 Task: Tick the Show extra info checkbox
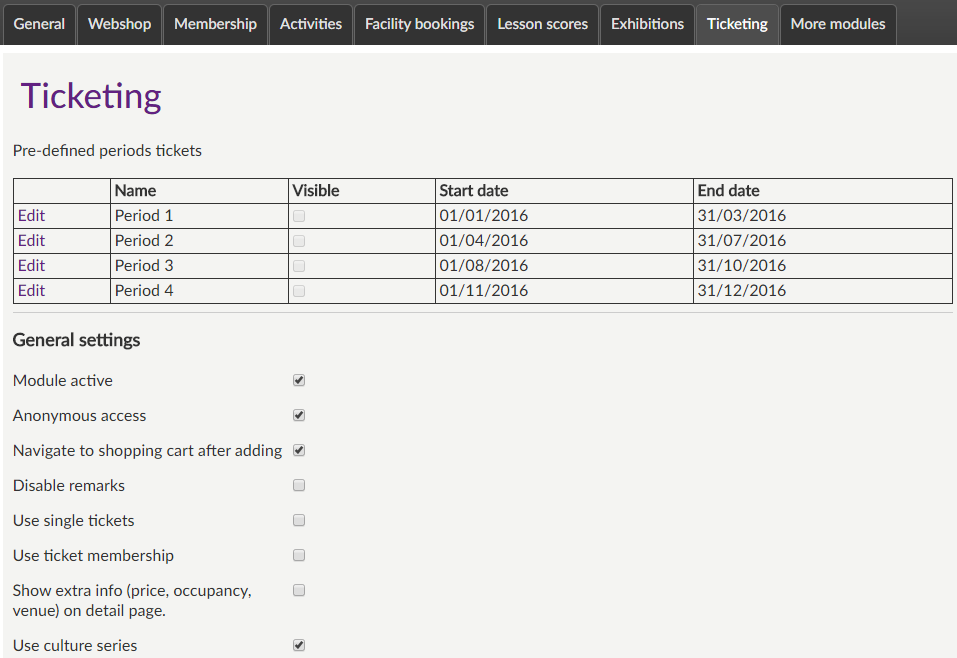[299, 591]
